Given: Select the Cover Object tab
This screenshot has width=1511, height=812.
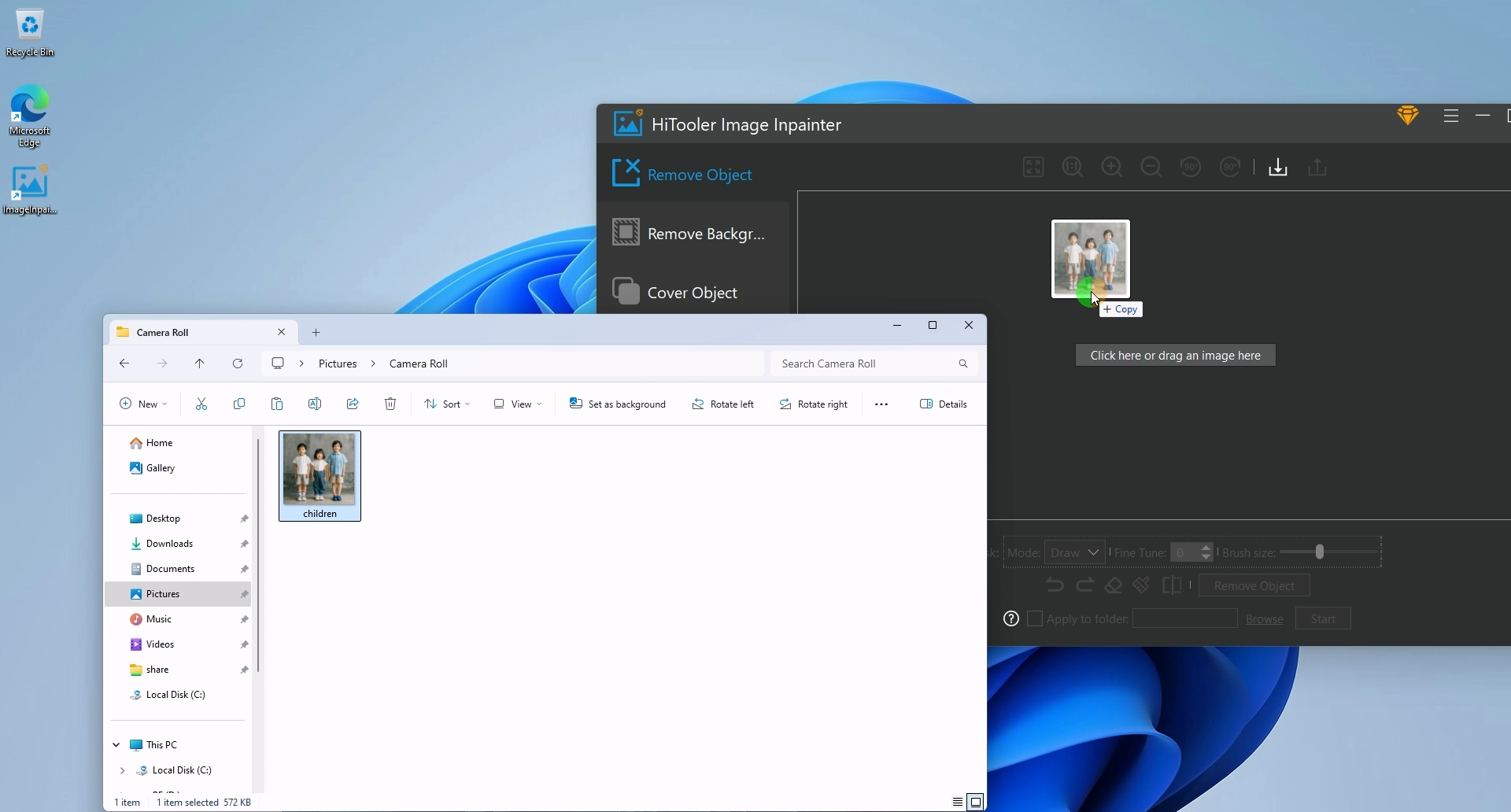Looking at the screenshot, I should pyautogui.click(x=693, y=293).
